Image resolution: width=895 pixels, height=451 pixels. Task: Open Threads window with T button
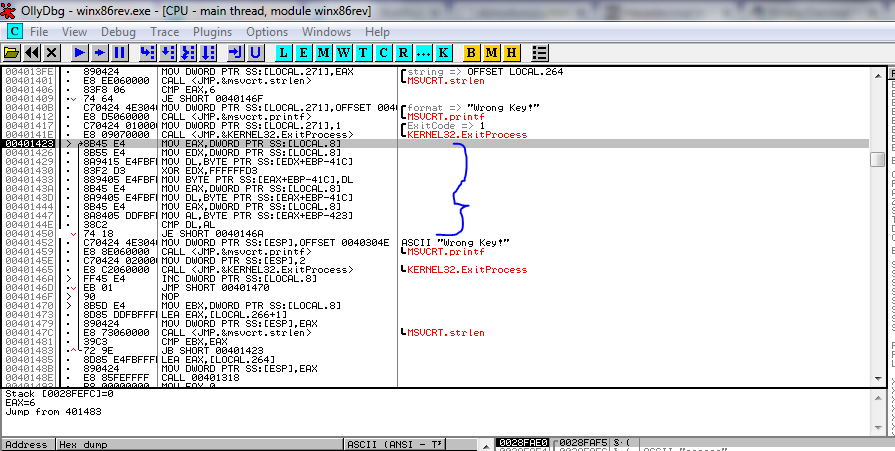363,53
